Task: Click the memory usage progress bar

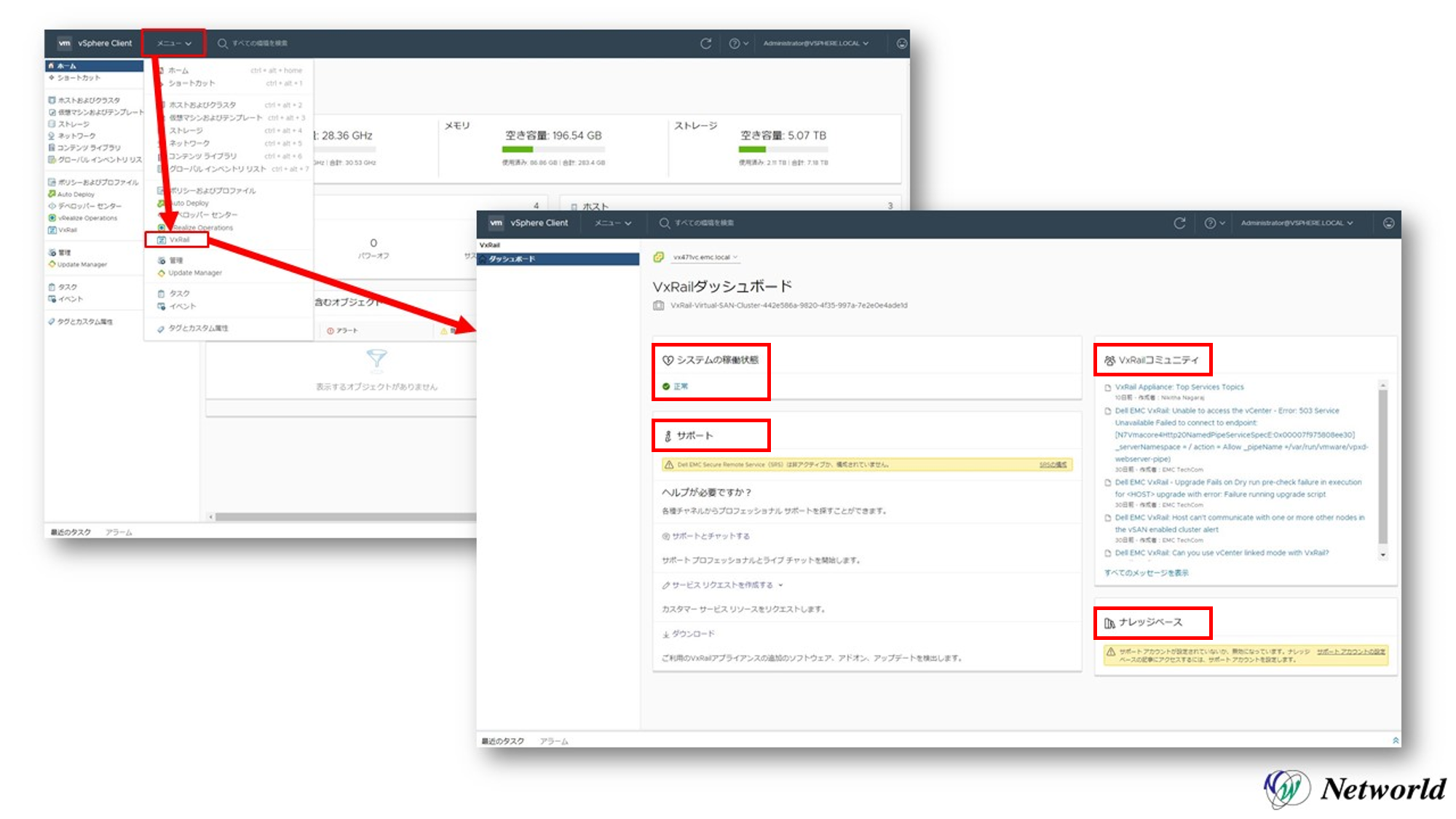Action: point(553,149)
